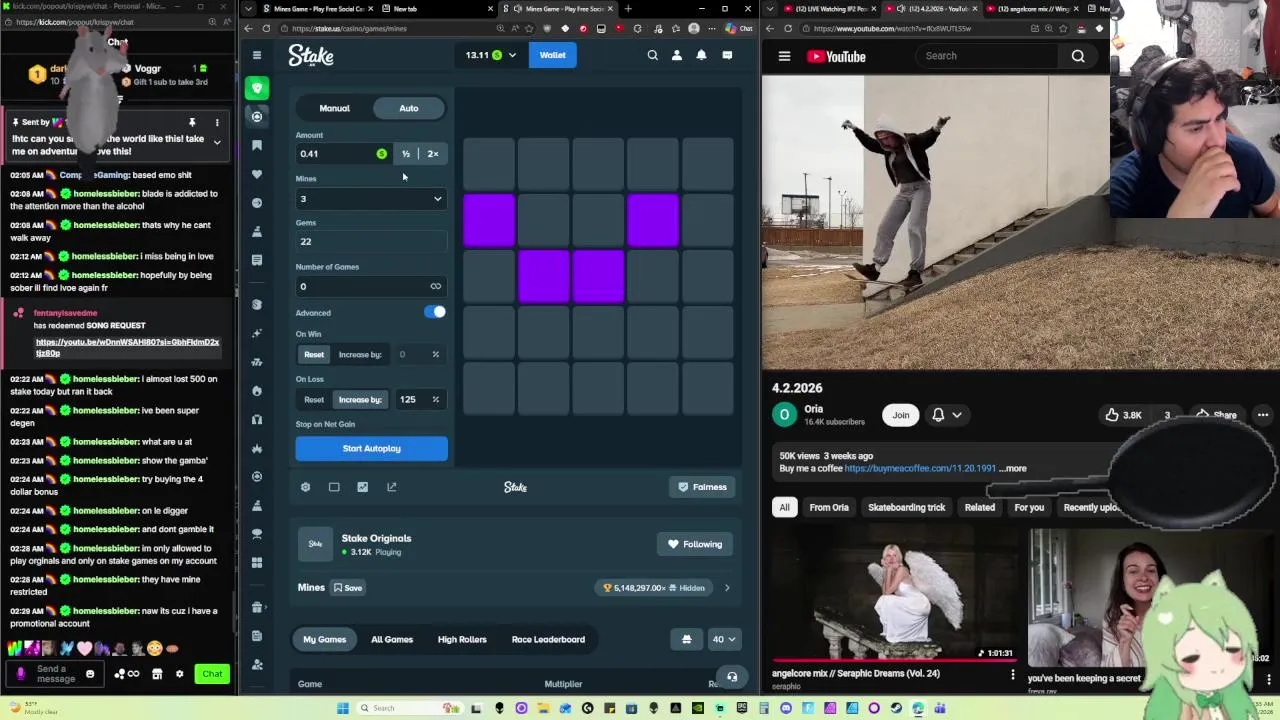Select On Loss Reset option
This screenshot has height=720, width=1280.
click(314, 399)
